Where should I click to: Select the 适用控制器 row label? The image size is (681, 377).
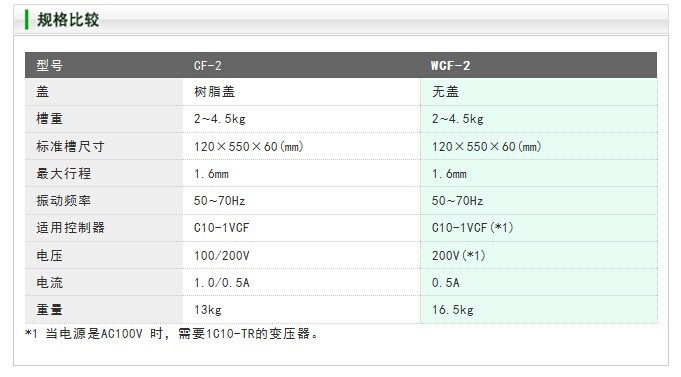point(70,228)
